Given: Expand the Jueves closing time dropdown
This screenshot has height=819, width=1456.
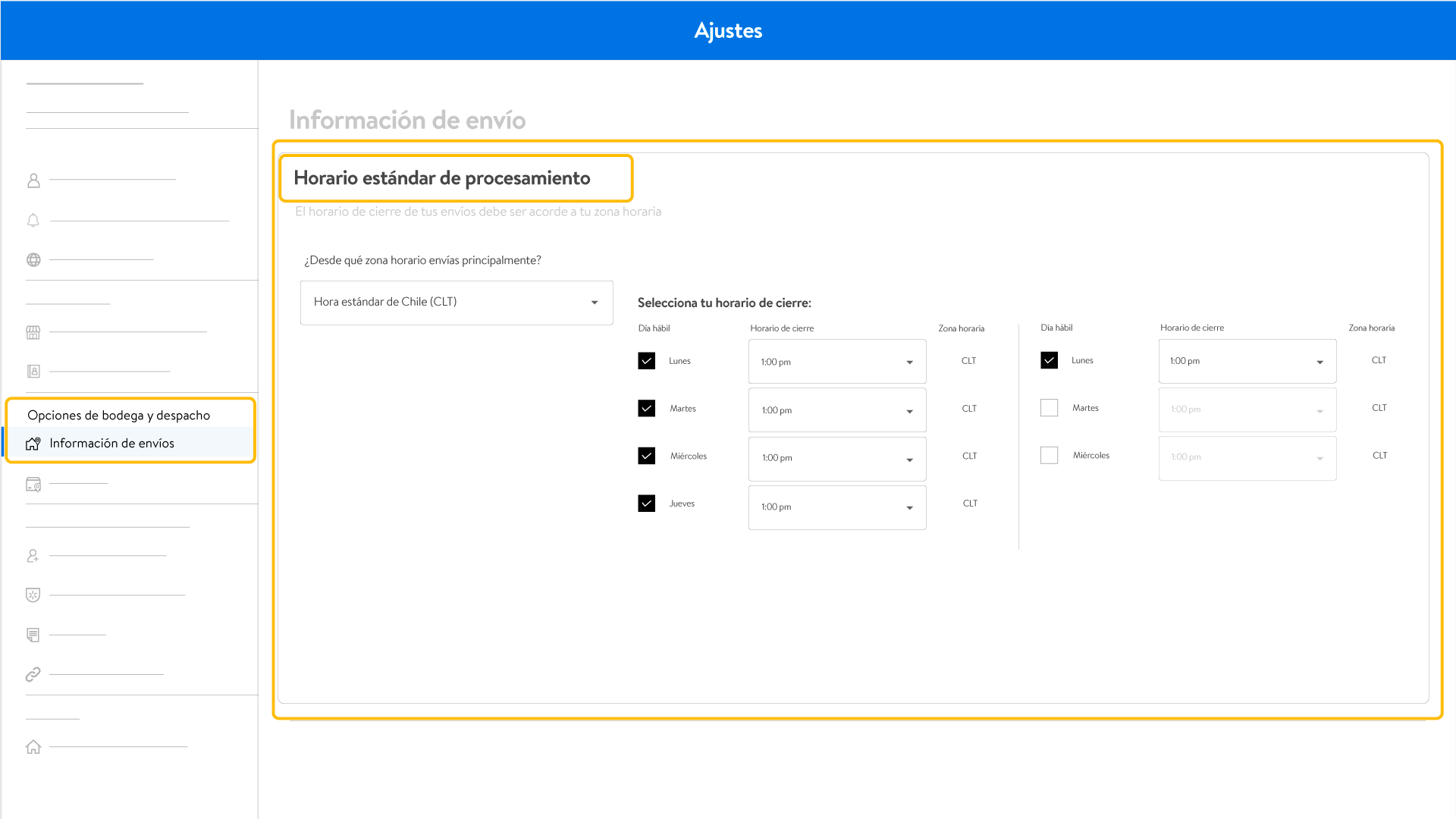Looking at the screenshot, I should tap(836, 507).
